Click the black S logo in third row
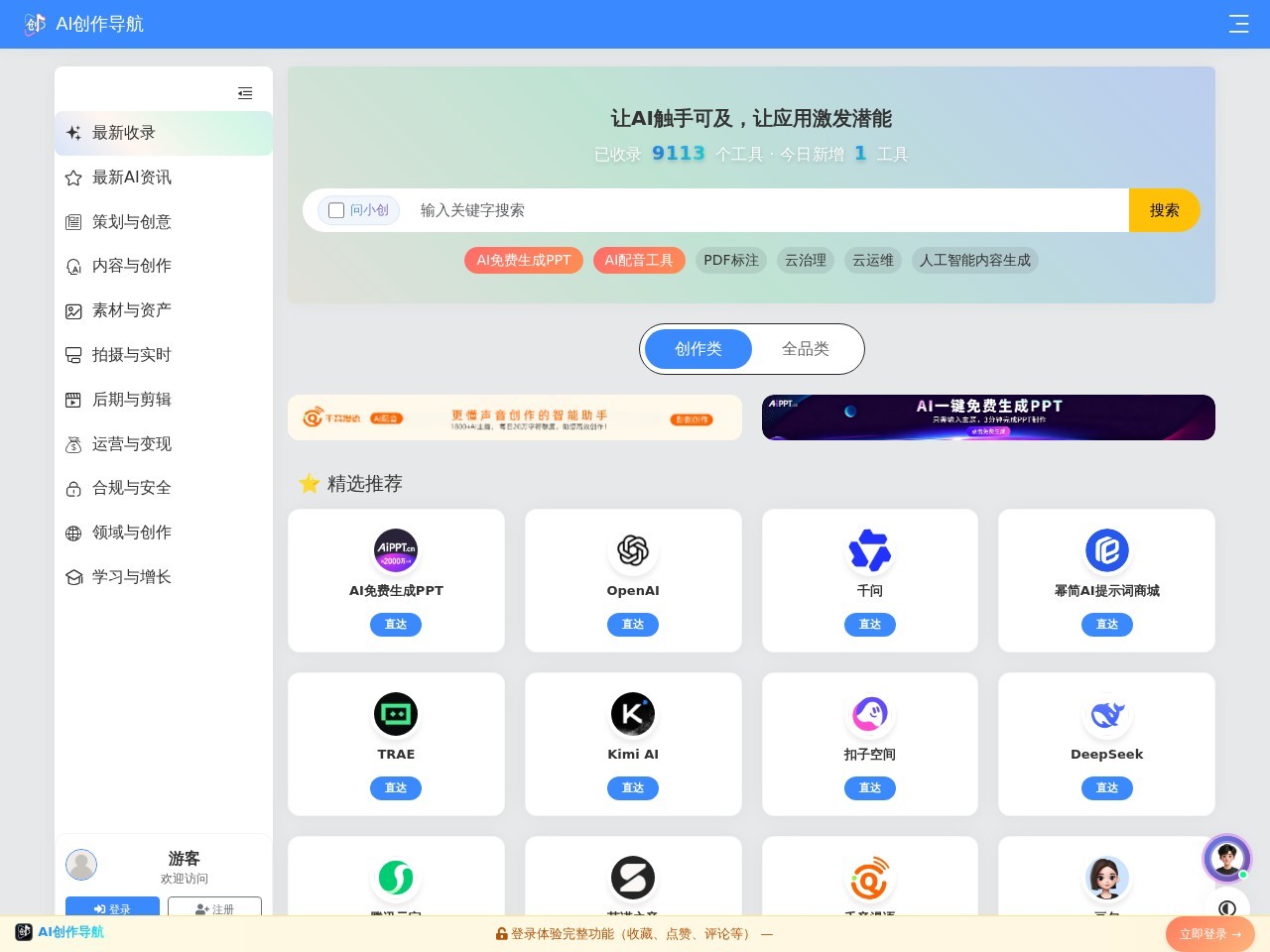This screenshot has height=952, width=1270. 633,878
